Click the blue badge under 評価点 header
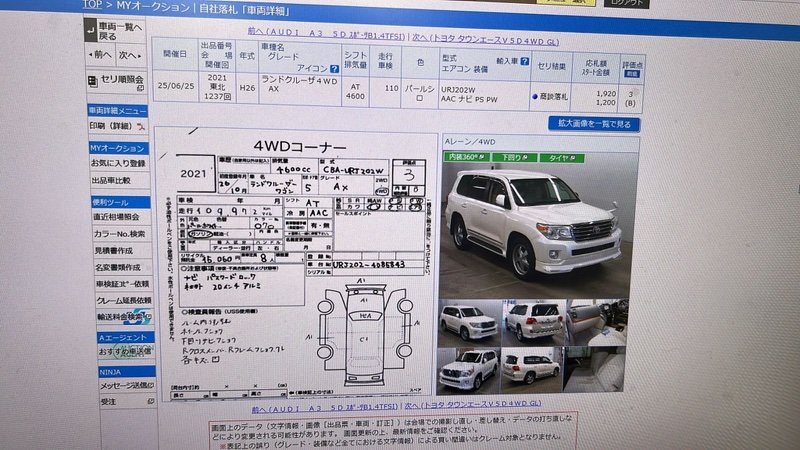 tap(632, 74)
